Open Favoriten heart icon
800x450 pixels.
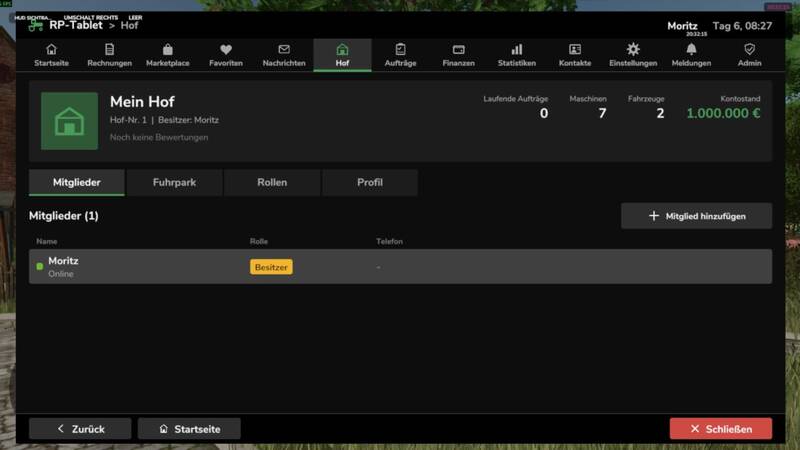click(x=226, y=49)
